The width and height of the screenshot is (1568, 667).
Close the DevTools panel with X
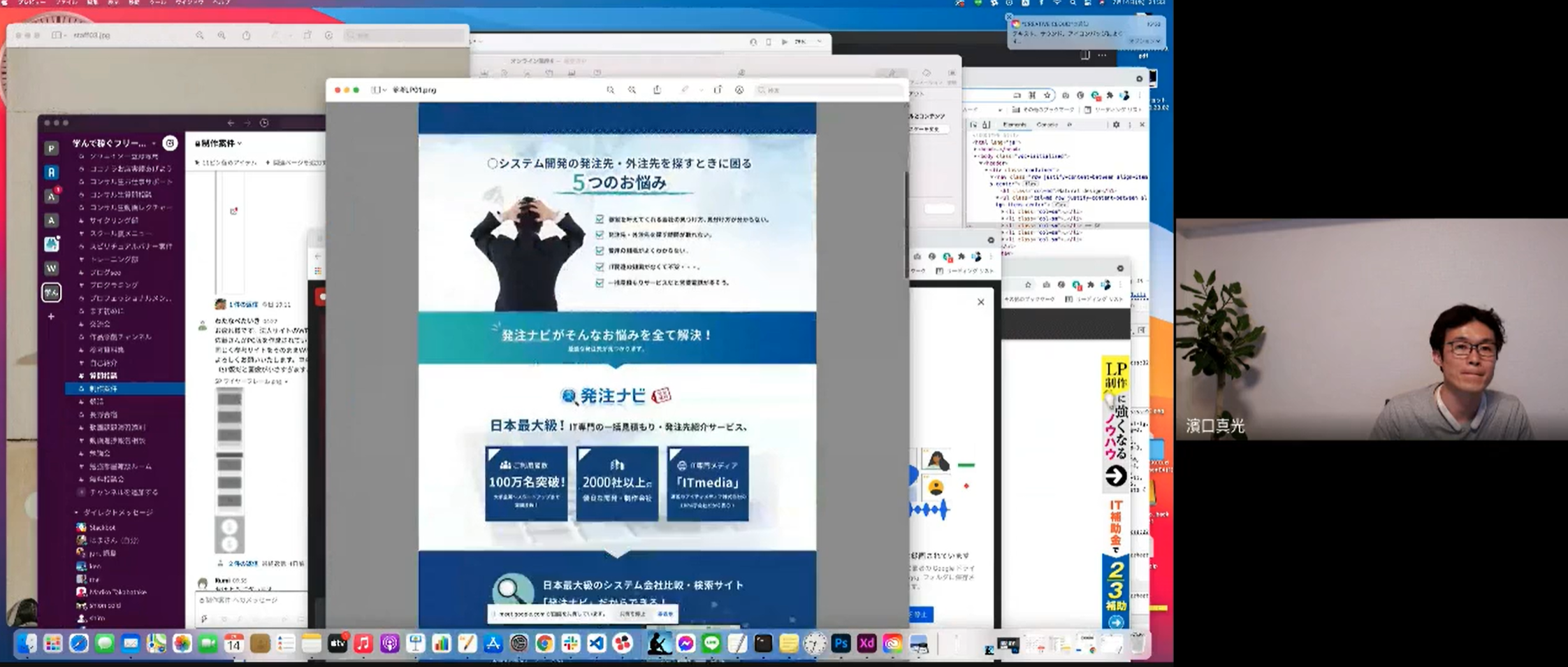coord(1142,124)
